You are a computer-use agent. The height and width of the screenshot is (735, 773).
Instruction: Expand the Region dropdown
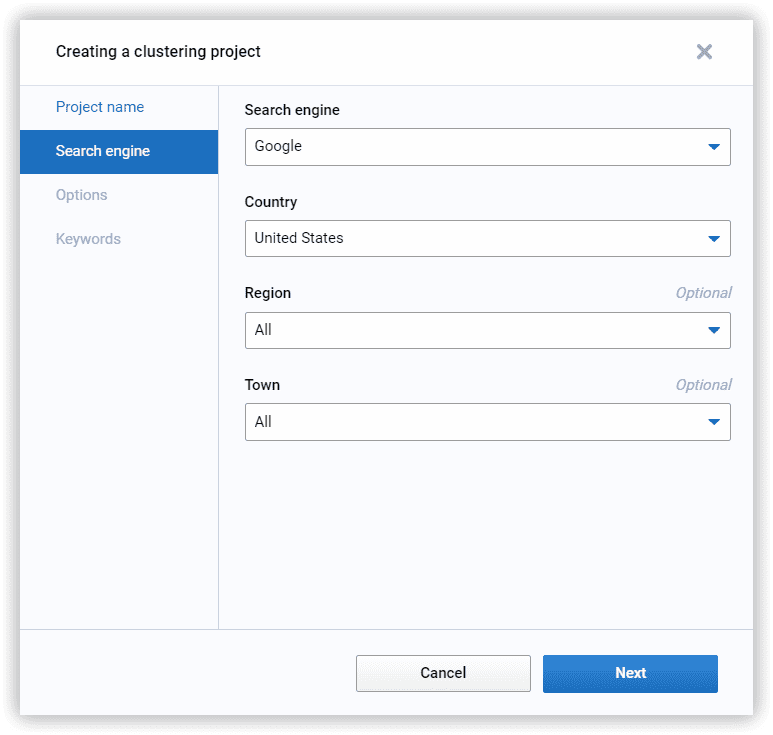click(x=488, y=330)
